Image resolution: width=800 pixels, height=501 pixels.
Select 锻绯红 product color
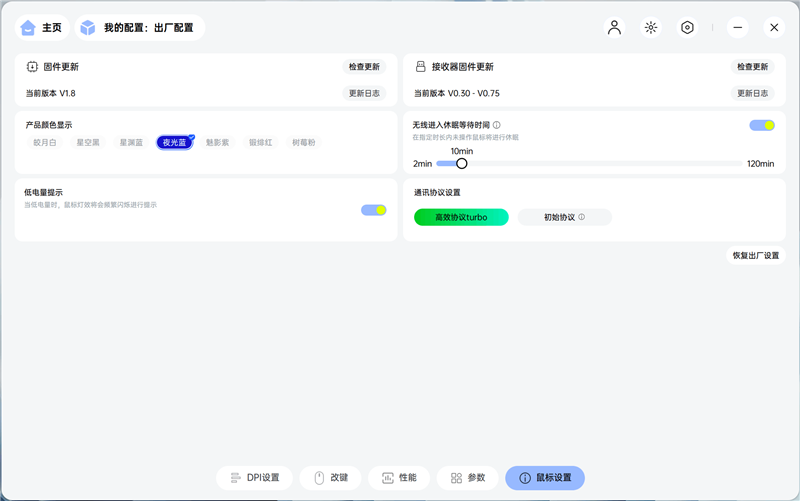click(x=261, y=142)
